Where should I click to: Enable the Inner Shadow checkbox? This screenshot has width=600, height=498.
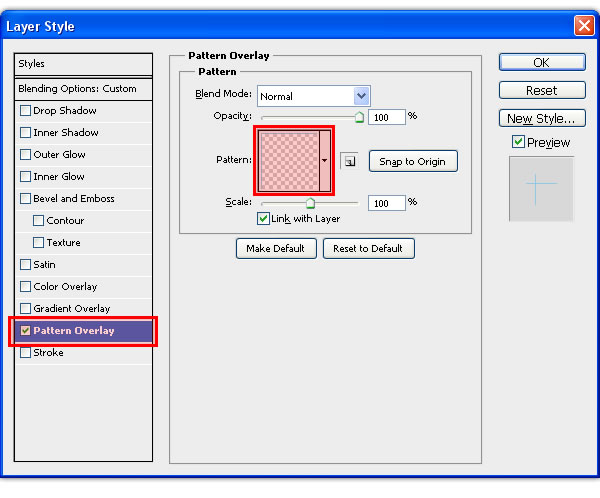25,132
